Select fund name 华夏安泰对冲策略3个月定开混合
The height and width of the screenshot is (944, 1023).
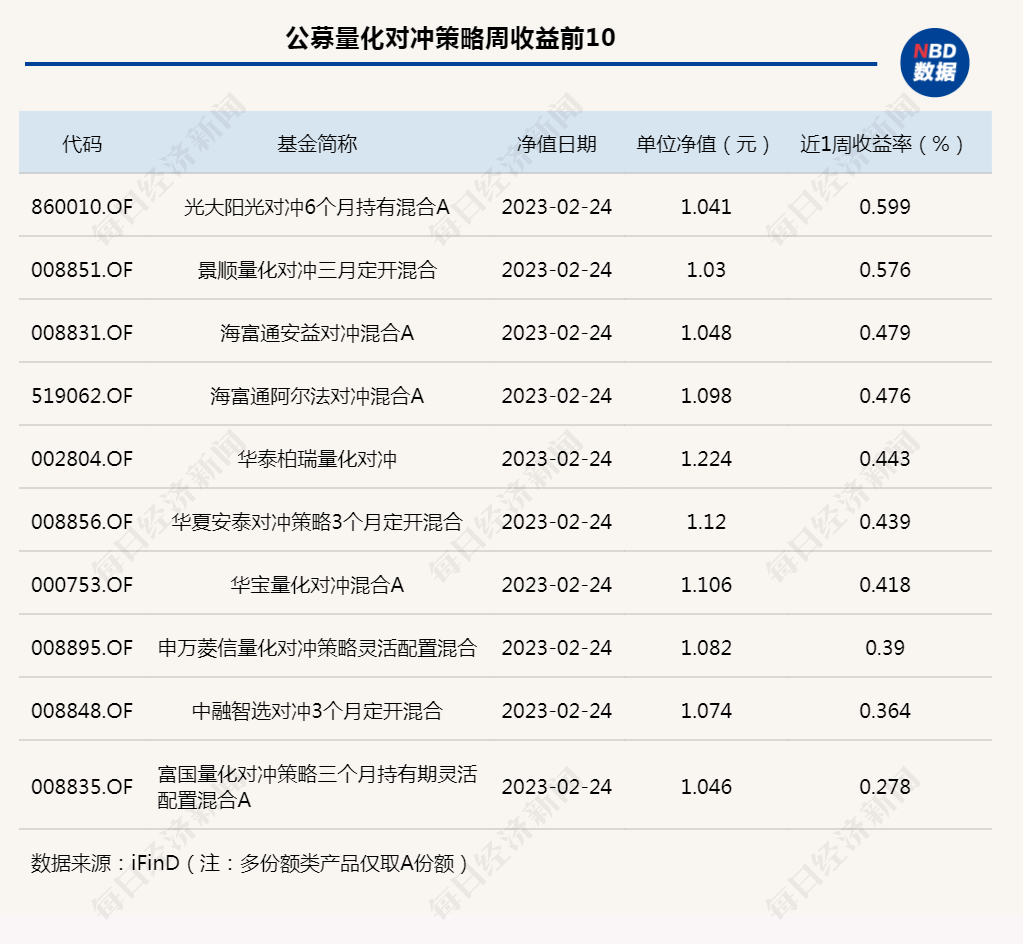point(317,522)
